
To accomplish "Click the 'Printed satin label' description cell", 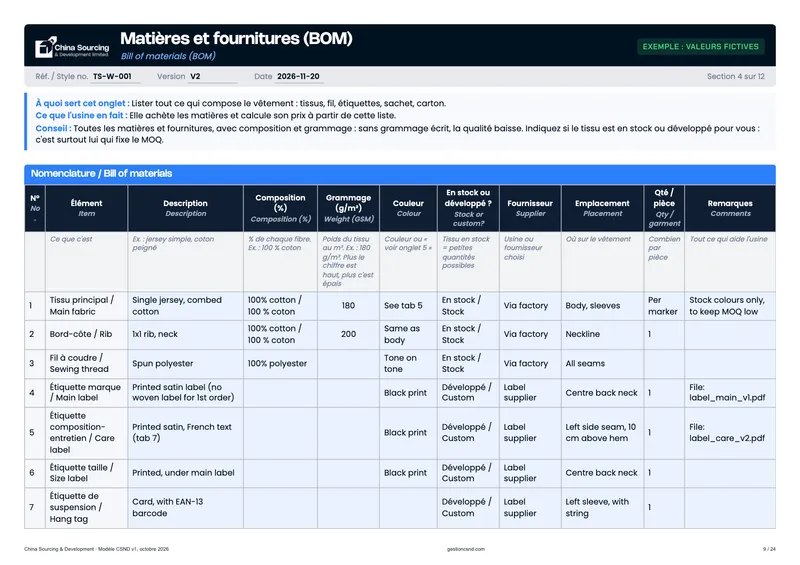I will click(x=185, y=392).
